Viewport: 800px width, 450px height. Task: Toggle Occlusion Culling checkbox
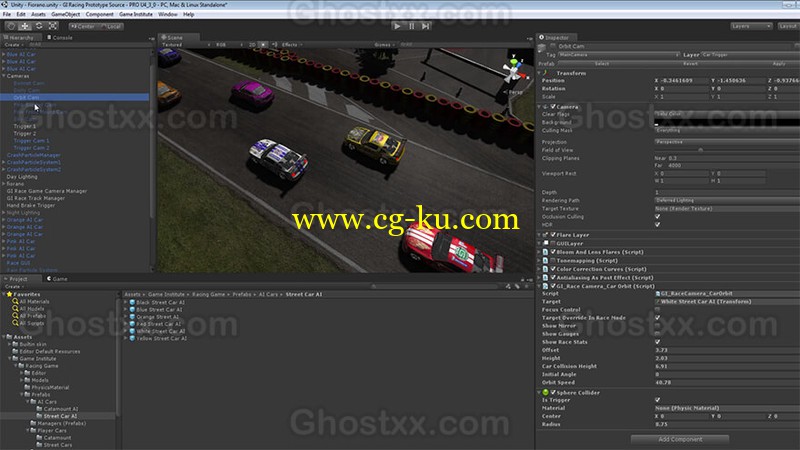[657, 216]
